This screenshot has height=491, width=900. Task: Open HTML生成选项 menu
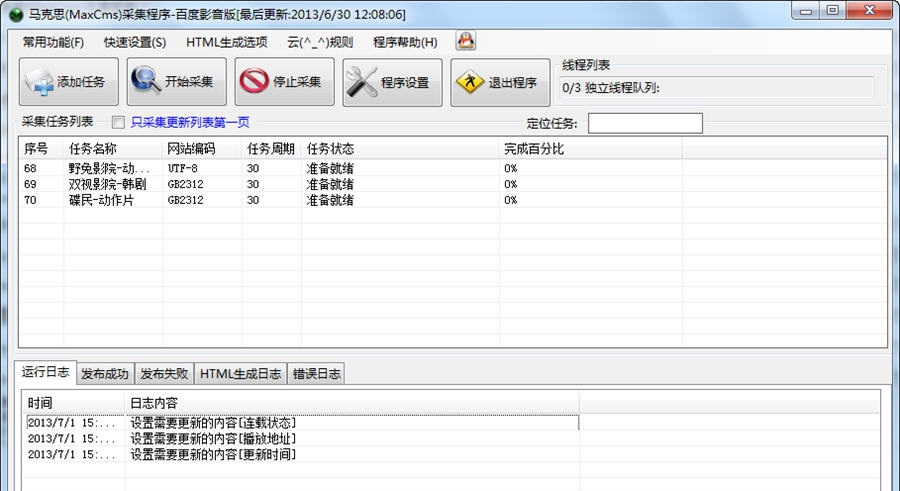click(x=227, y=42)
